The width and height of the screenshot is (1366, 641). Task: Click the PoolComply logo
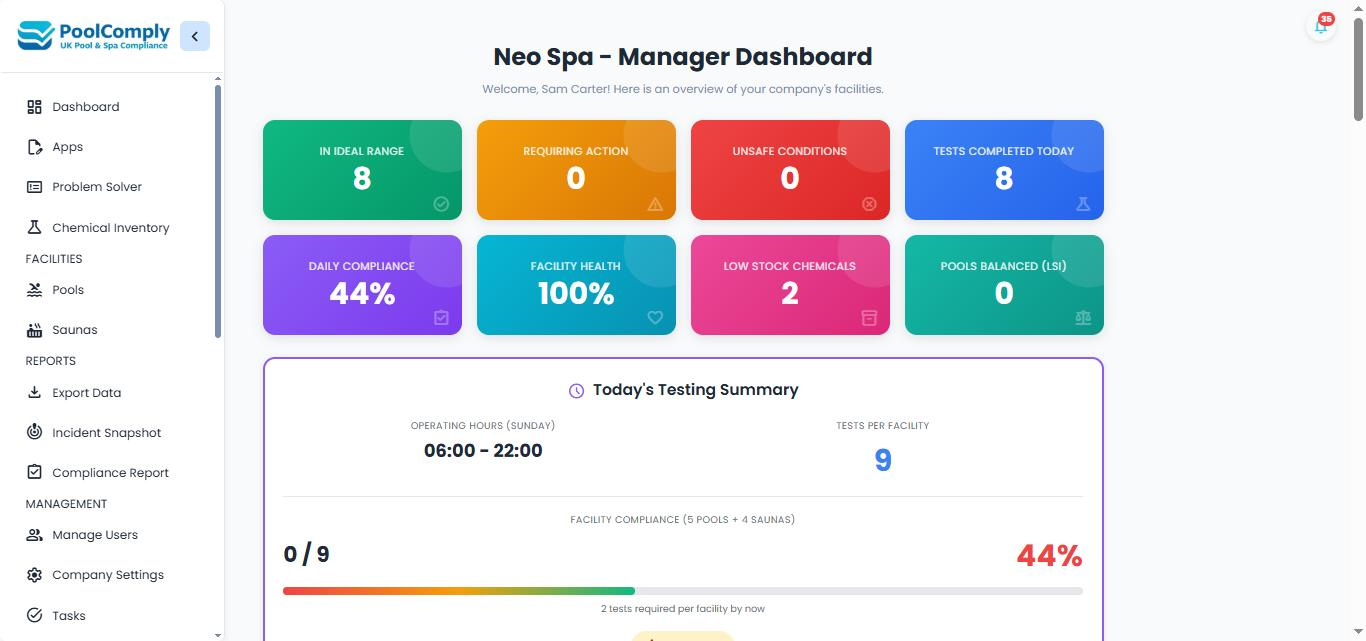pos(94,36)
